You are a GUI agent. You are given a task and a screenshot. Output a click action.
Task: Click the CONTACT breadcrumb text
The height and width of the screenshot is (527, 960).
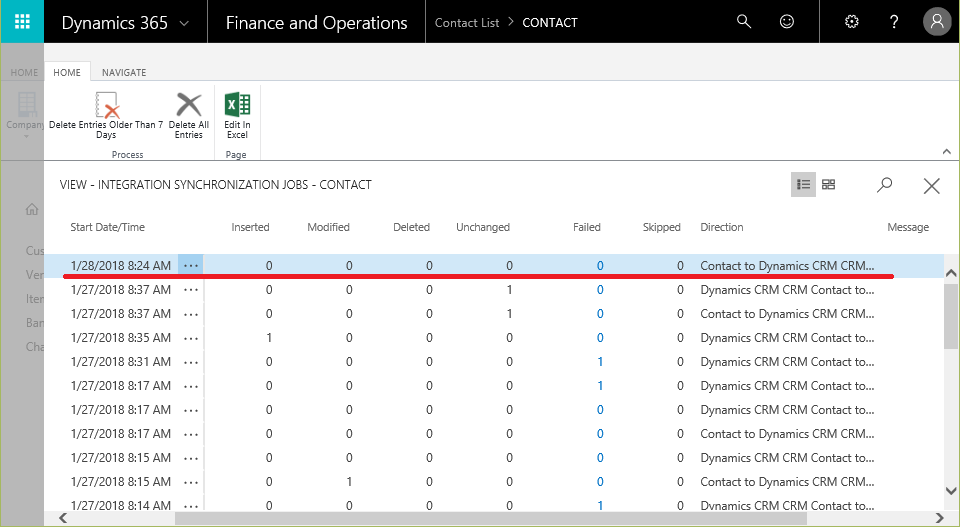click(550, 23)
